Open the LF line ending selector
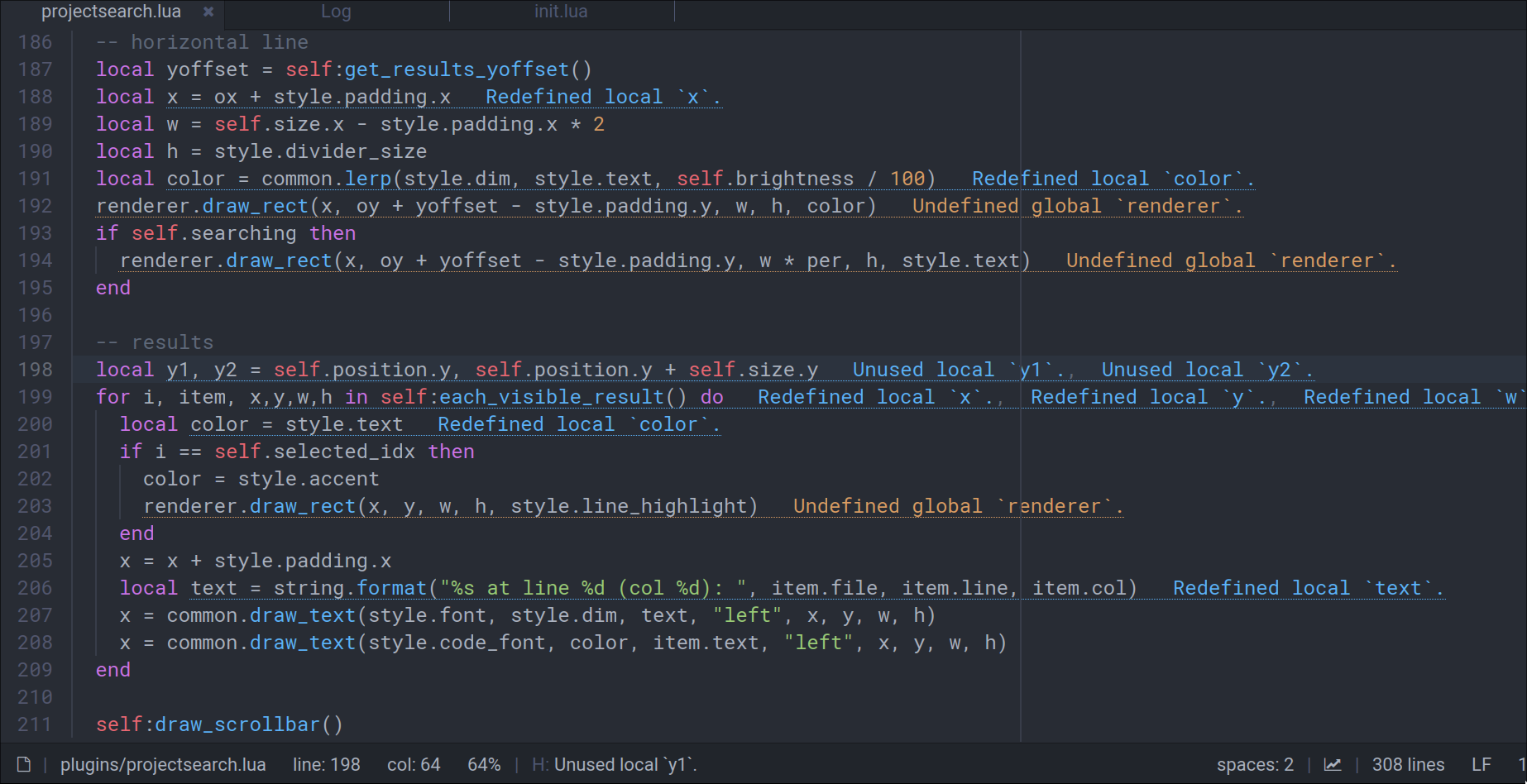The width and height of the screenshot is (1527, 784). [1481, 764]
